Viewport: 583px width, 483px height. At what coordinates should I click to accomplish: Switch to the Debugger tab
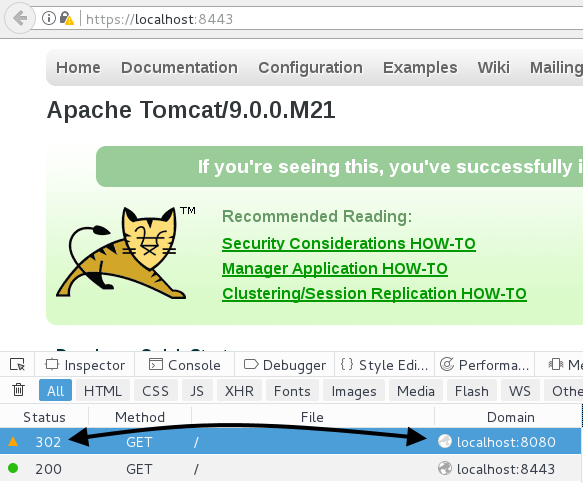click(x=285, y=365)
